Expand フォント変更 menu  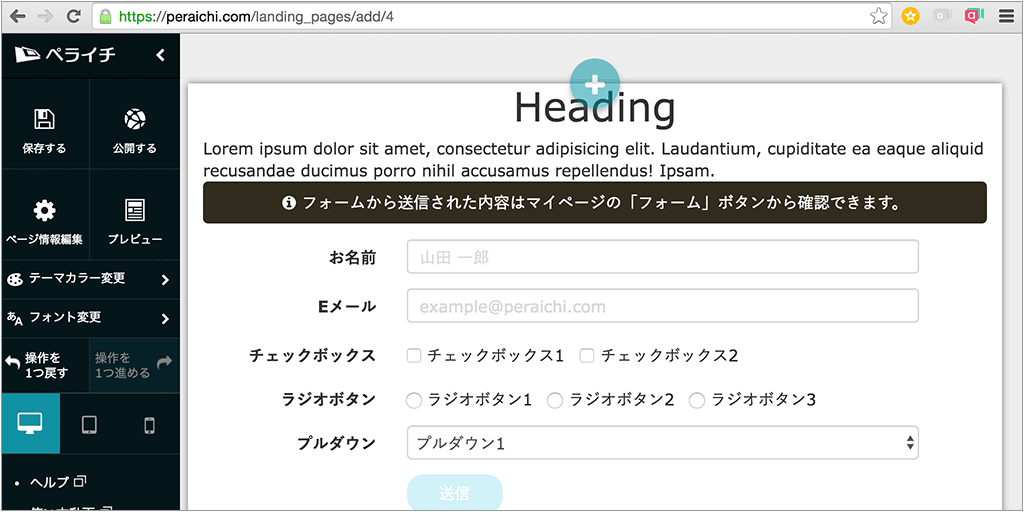click(x=90, y=318)
